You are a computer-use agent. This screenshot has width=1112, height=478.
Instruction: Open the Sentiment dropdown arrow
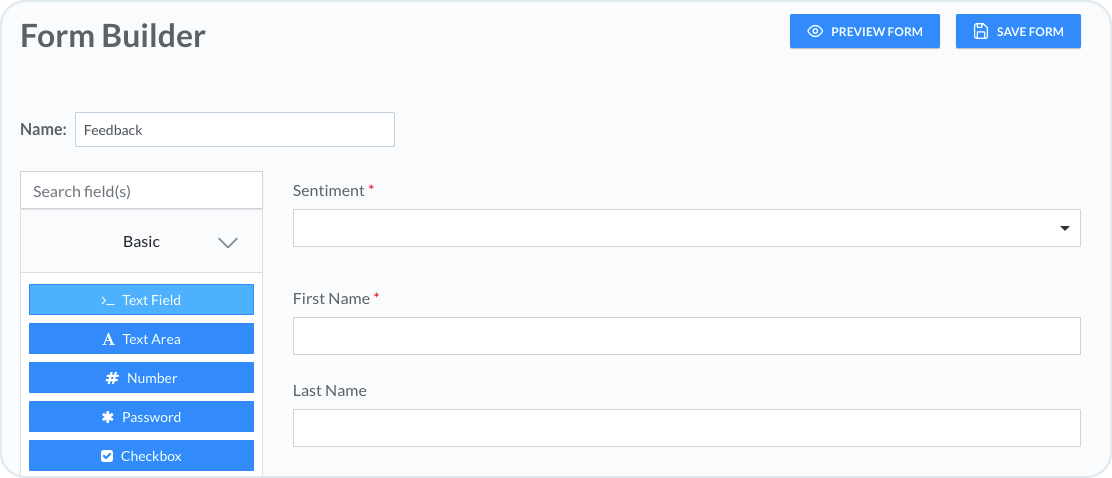pyautogui.click(x=1064, y=229)
